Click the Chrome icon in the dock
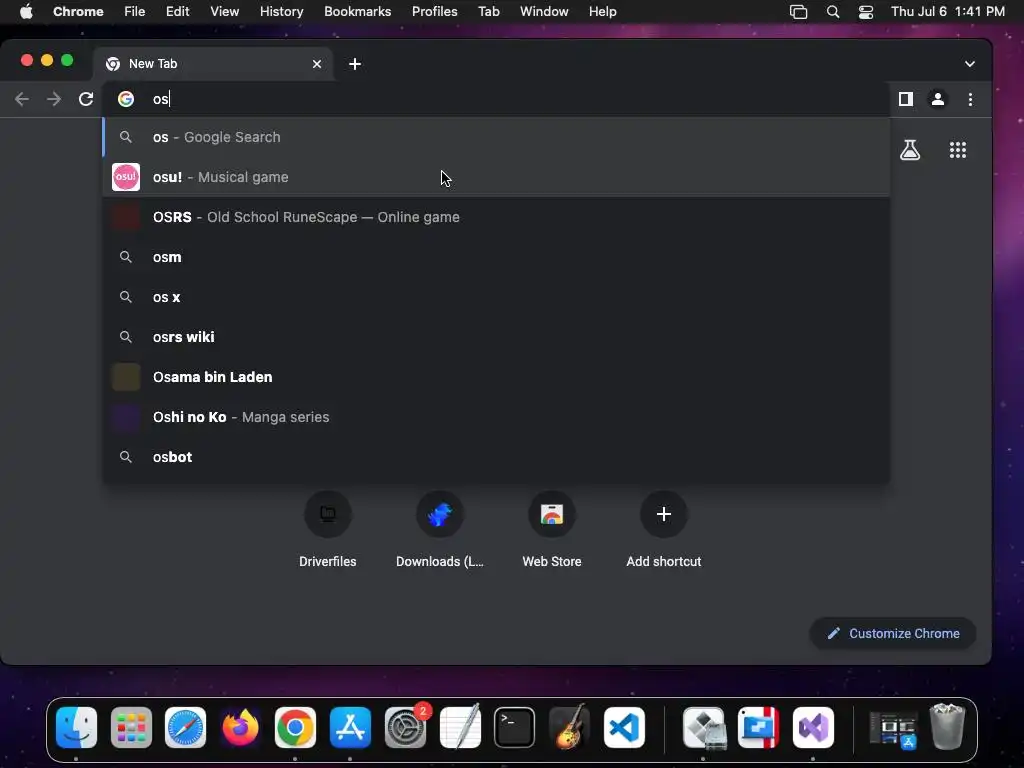 pos(295,728)
